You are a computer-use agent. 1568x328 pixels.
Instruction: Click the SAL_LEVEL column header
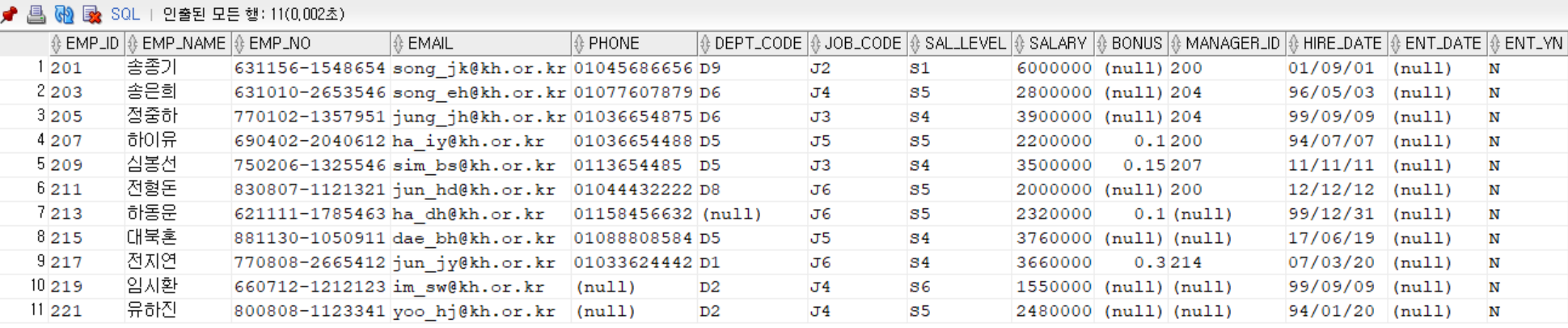click(959, 44)
